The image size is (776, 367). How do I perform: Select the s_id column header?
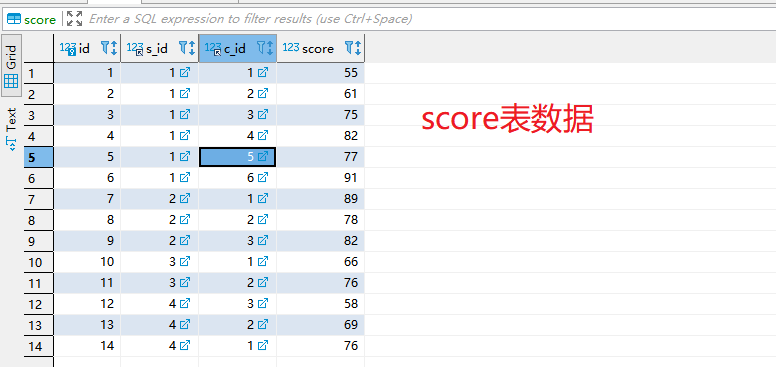coord(159,48)
